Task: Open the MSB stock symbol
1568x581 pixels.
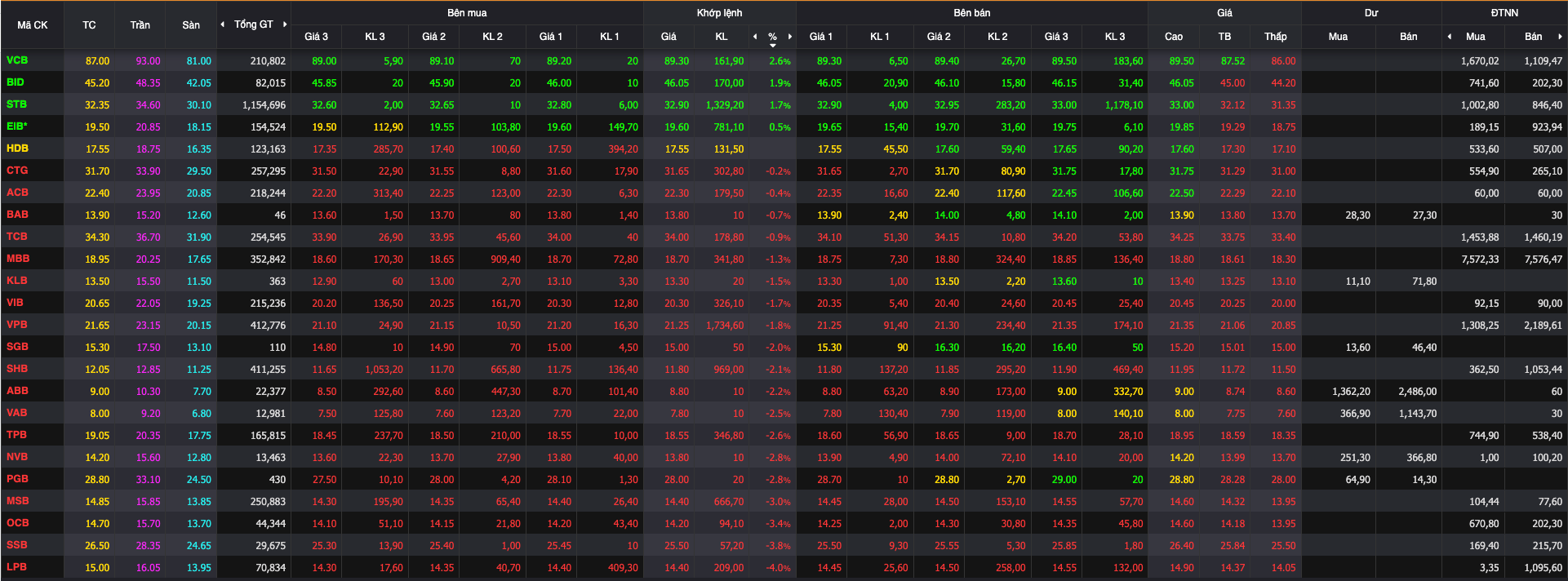Action: click(x=17, y=501)
